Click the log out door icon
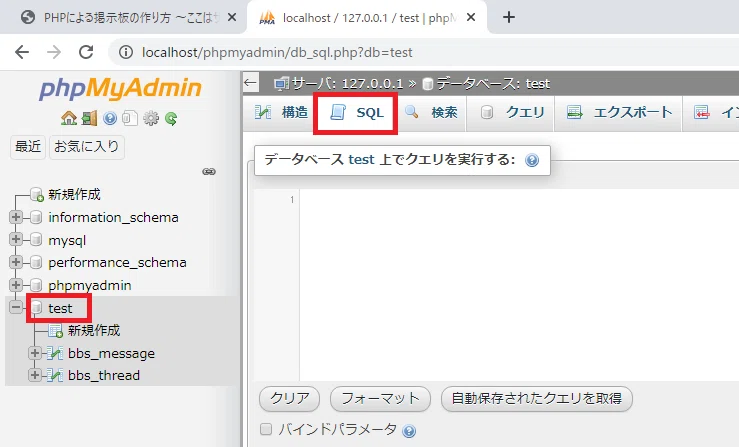The height and width of the screenshot is (447, 739). (89, 118)
